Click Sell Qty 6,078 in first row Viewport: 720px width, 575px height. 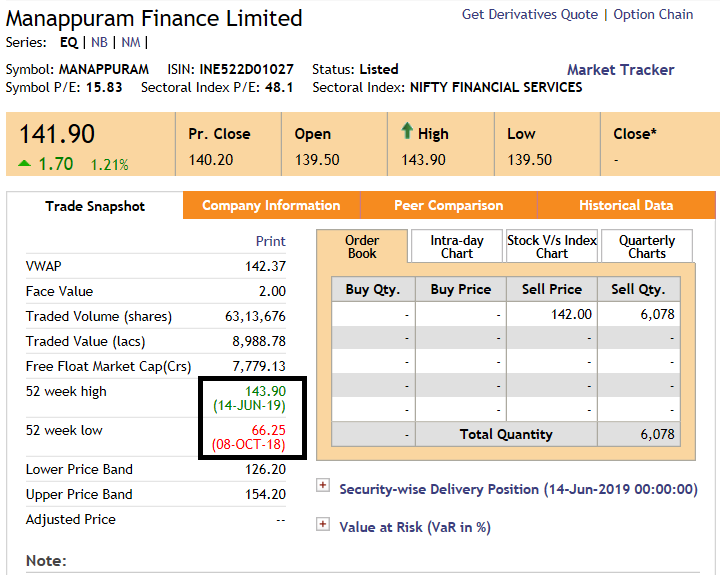pyautogui.click(x=658, y=314)
